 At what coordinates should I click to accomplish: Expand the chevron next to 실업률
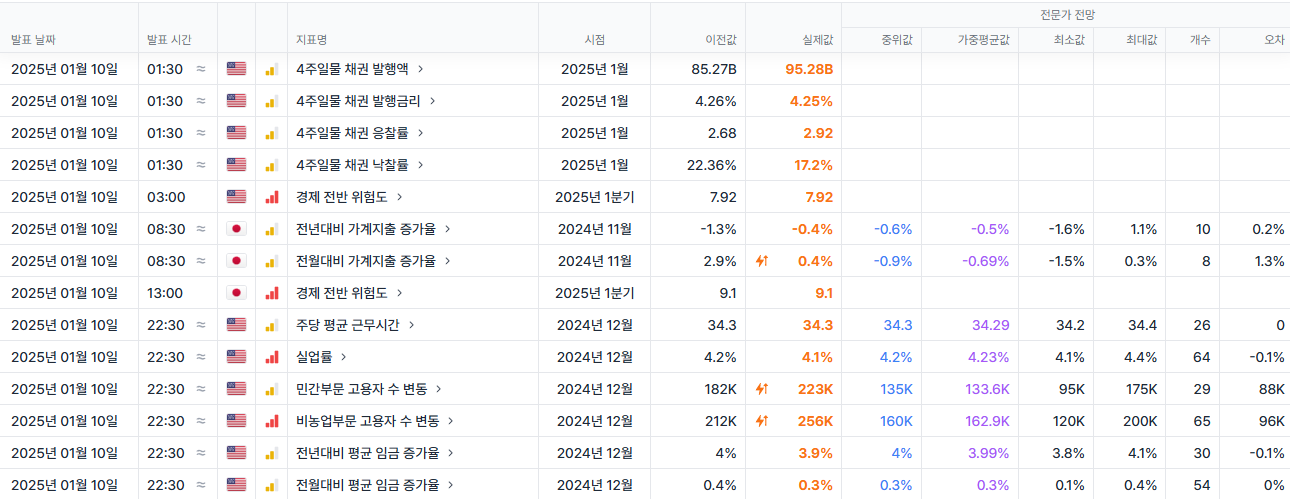pyautogui.click(x=344, y=357)
